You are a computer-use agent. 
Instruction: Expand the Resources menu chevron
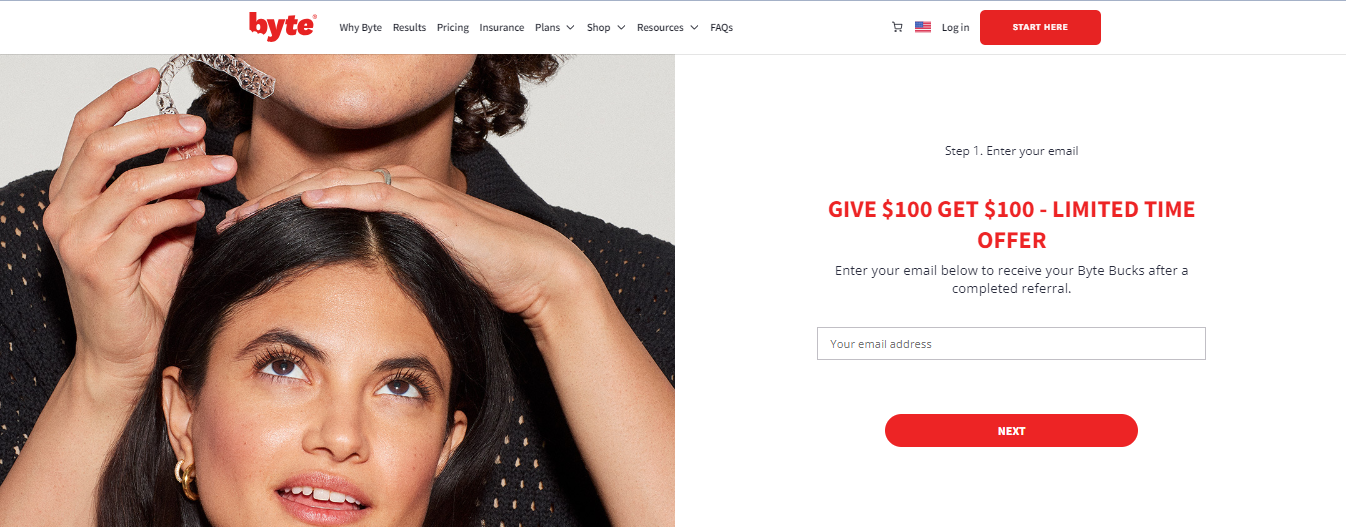tap(694, 27)
